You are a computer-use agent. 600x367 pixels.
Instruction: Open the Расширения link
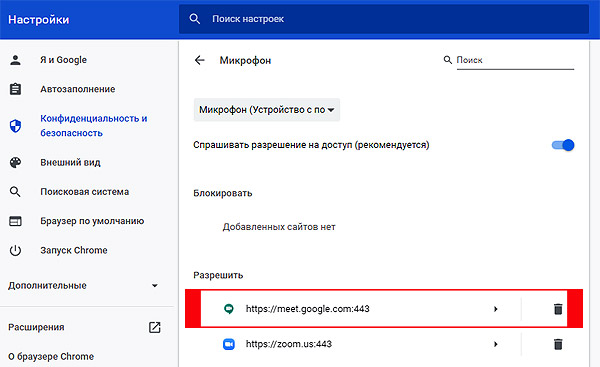point(36,327)
